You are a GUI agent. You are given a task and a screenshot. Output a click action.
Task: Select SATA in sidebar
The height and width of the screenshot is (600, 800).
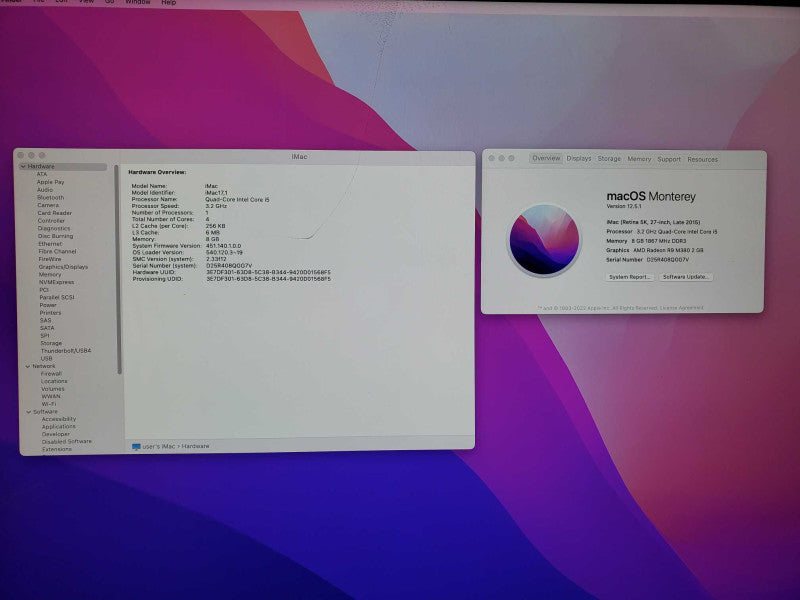pos(47,328)
